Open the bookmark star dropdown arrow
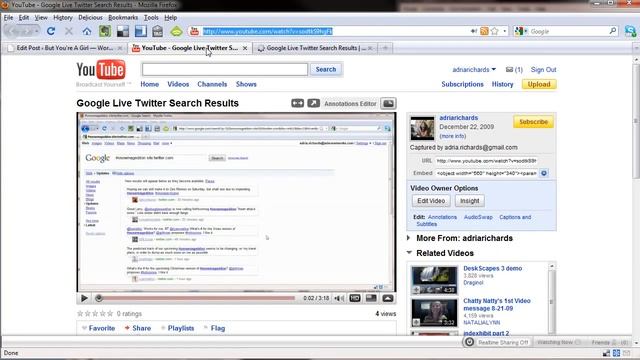This screenshot has height=360, width=640. click(x=504, y=31)
